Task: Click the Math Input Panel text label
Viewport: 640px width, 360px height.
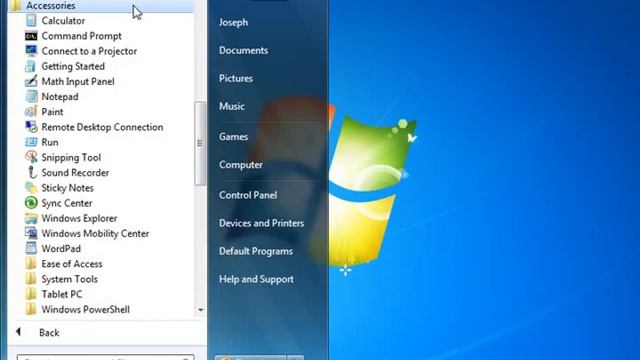Action: coord(78,82)
